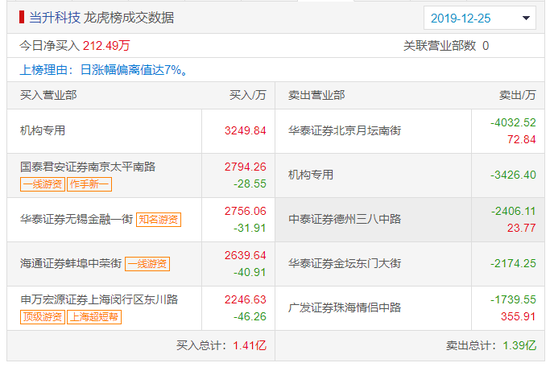The height and width of the screenshot is (367, 550).
Task: Click buy amount 3249.84
Action: tap(245, 131)
